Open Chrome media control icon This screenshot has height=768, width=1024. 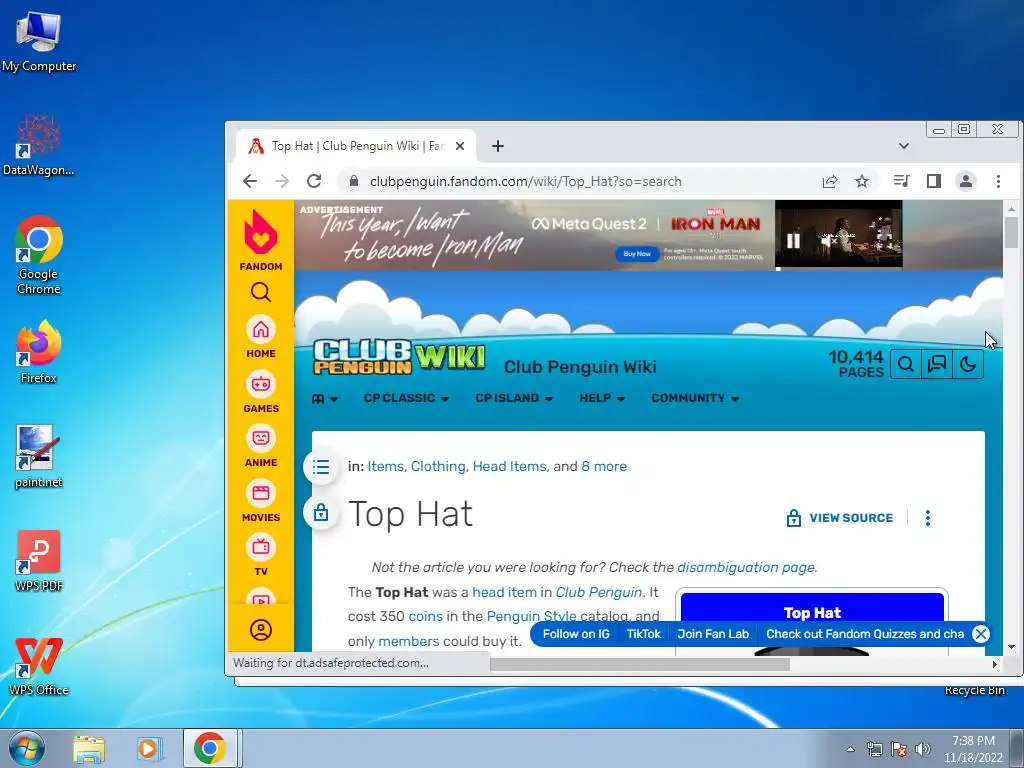(901, 181)
